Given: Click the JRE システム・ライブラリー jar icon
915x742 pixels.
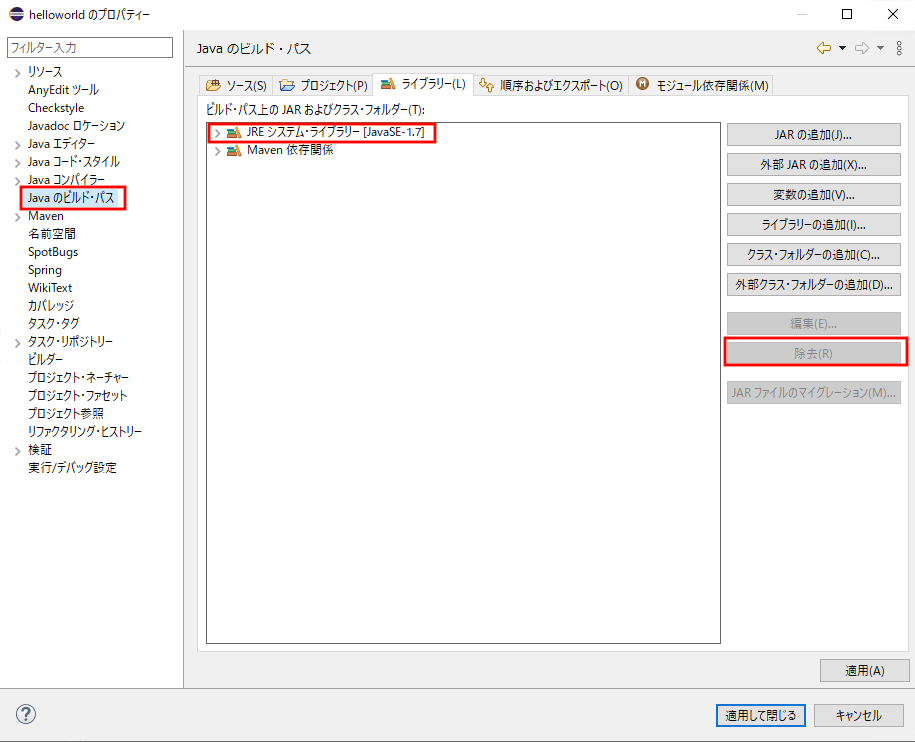Looking at the screenshot, I should 233,131.
